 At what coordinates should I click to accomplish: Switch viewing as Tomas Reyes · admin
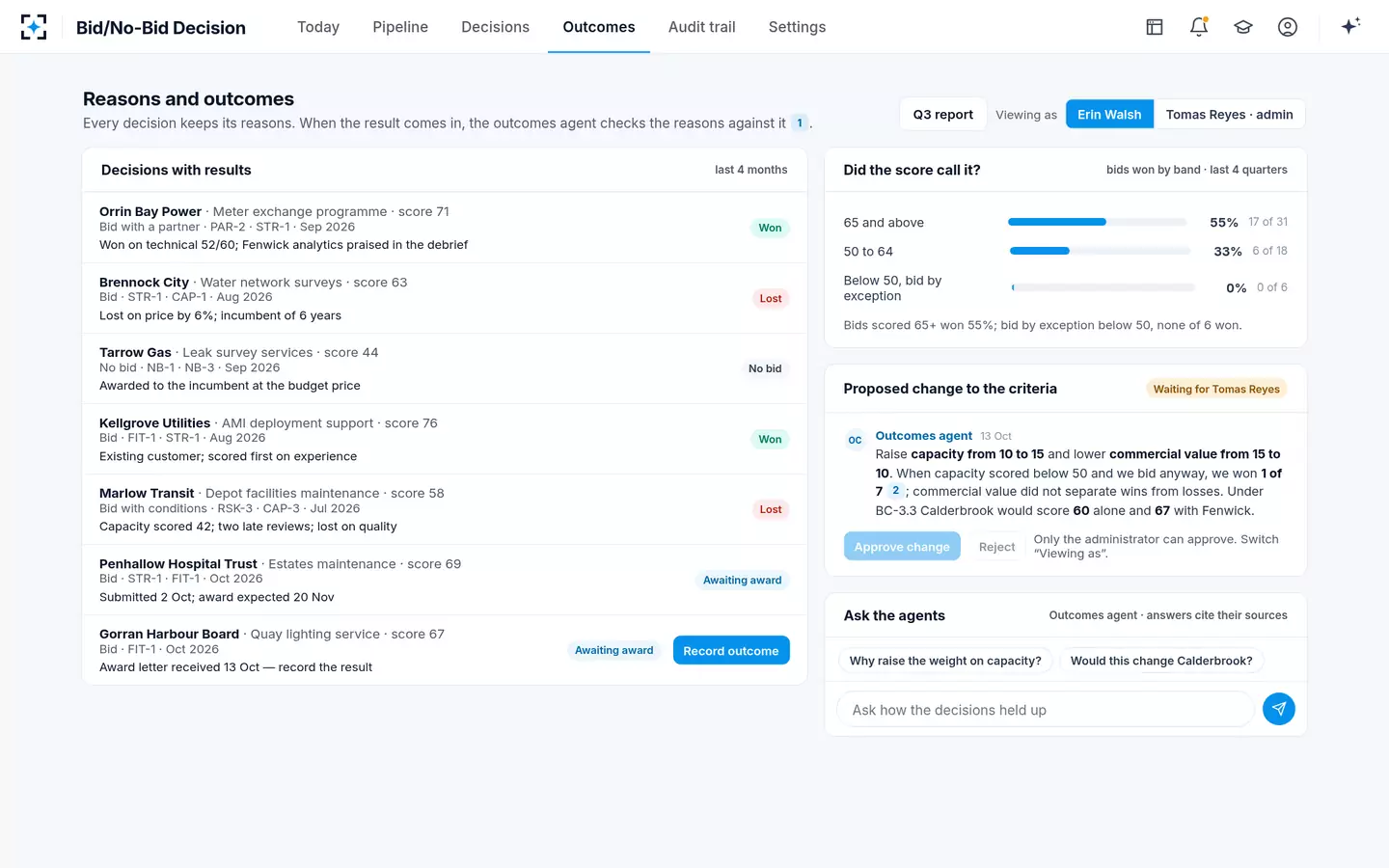pos(1229,114)
